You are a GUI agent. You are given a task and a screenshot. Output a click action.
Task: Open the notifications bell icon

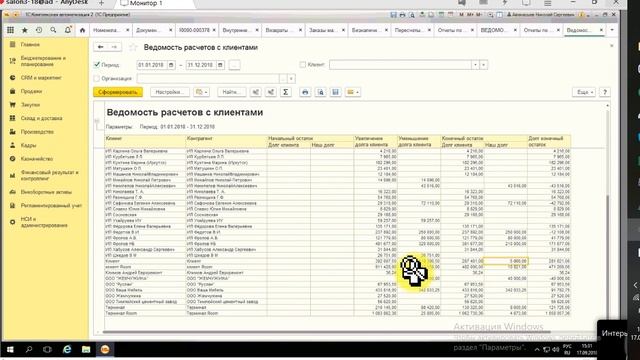[68, 30]
